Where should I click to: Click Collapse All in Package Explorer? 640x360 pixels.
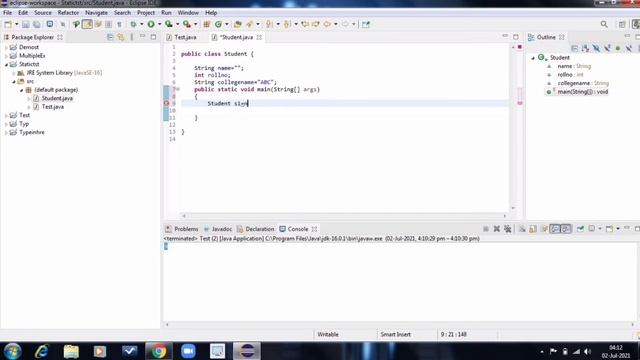click(x=110, y=37)
